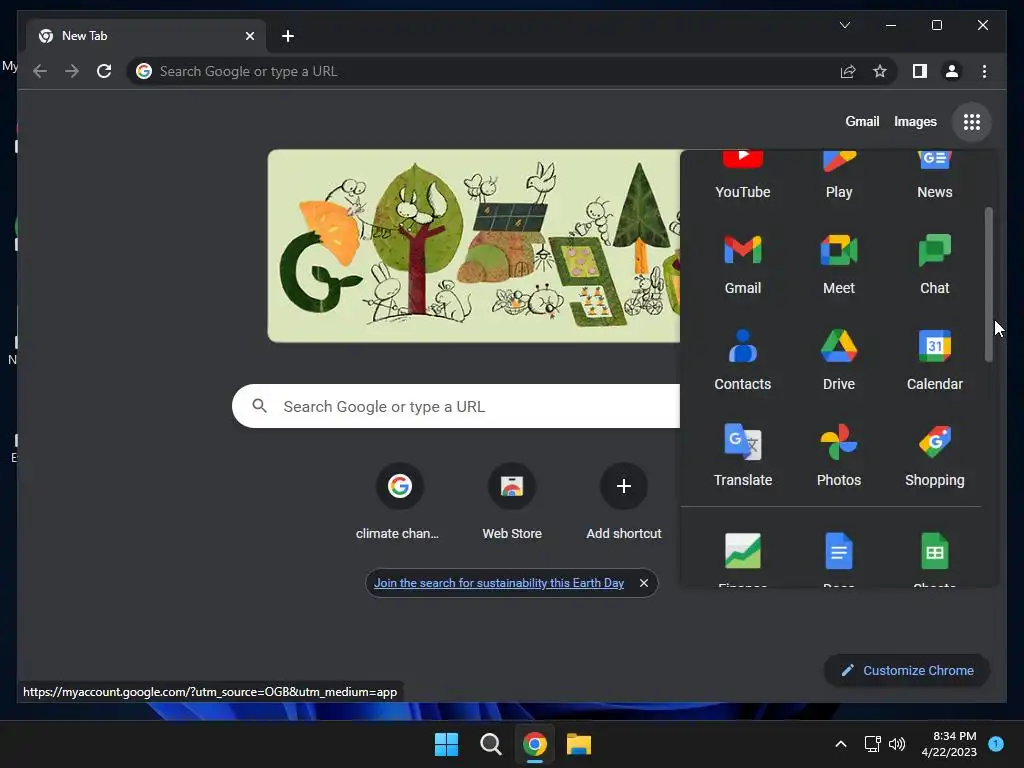Image resolution: width=1024 pixels, height=768 pixels.
Task: Open Earth Day sustainability link
Action: (499, 583)
